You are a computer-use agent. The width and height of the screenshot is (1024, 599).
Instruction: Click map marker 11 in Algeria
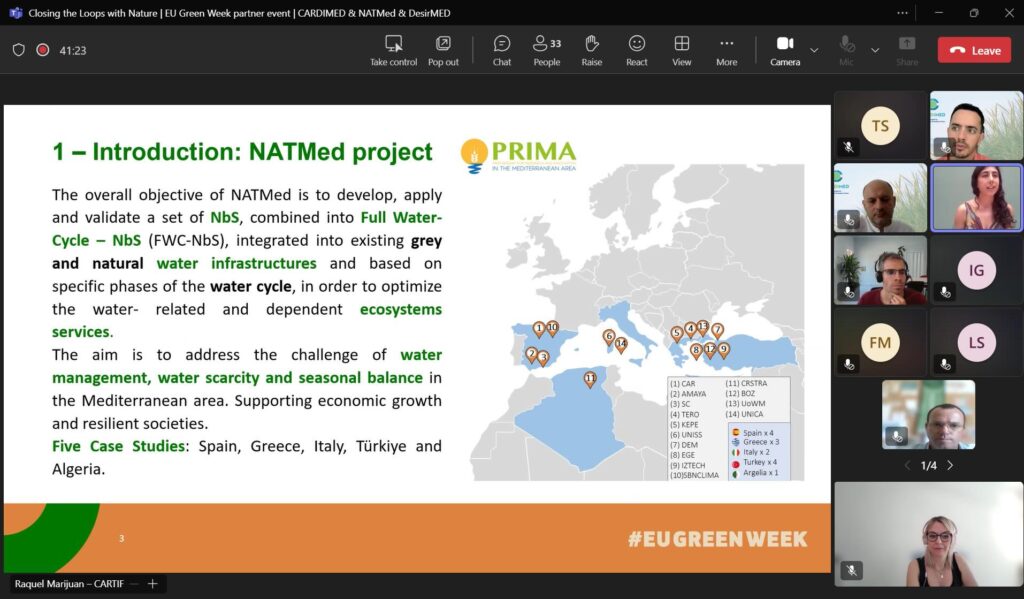click(x=590, y=380)
